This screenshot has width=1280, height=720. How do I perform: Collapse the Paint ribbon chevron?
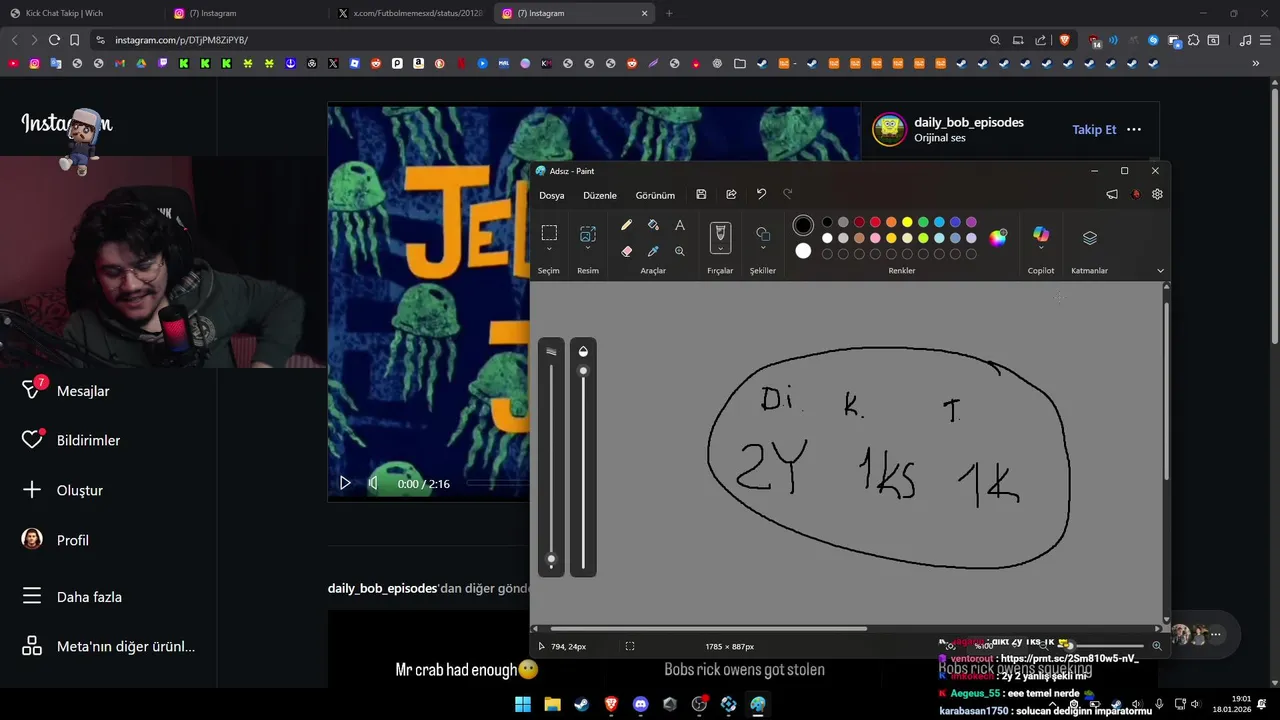coord(1160,270)
